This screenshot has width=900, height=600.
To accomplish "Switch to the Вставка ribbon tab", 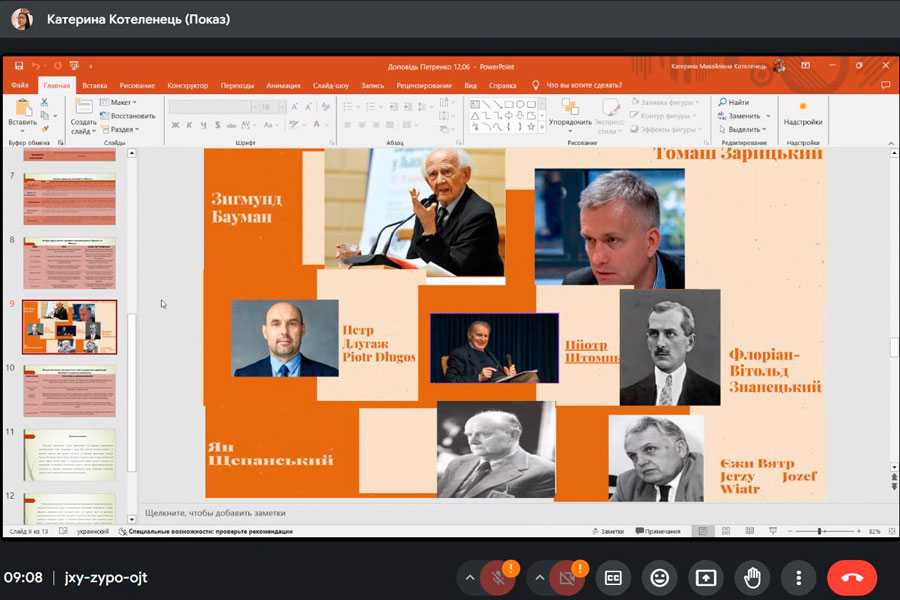I will click(95, 86).
